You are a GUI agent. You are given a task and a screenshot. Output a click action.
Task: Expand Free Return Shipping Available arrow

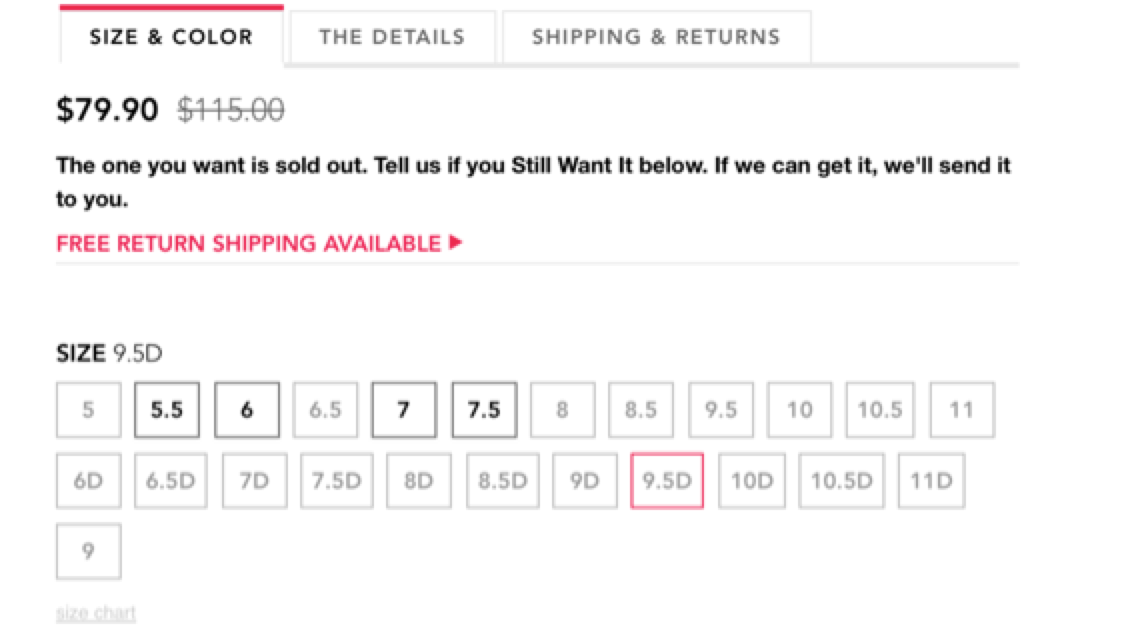pos(457,242)
